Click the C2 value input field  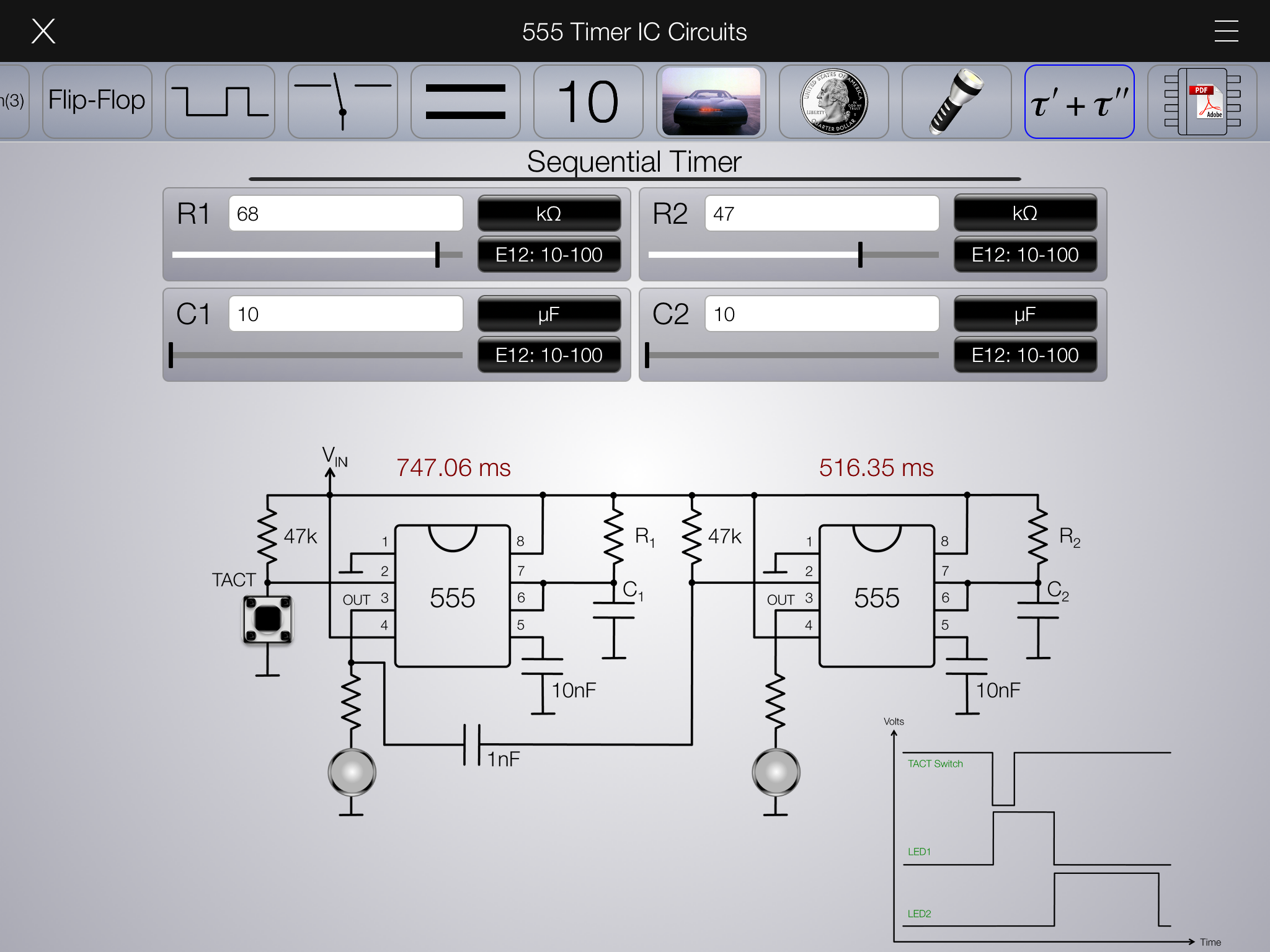[822, 314]
